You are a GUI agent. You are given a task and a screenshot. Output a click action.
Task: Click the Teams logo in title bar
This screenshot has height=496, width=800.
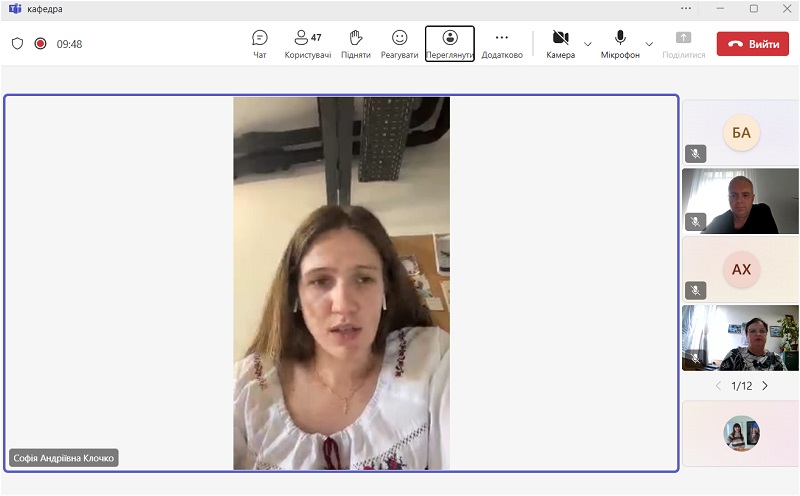tap(14, 8)
